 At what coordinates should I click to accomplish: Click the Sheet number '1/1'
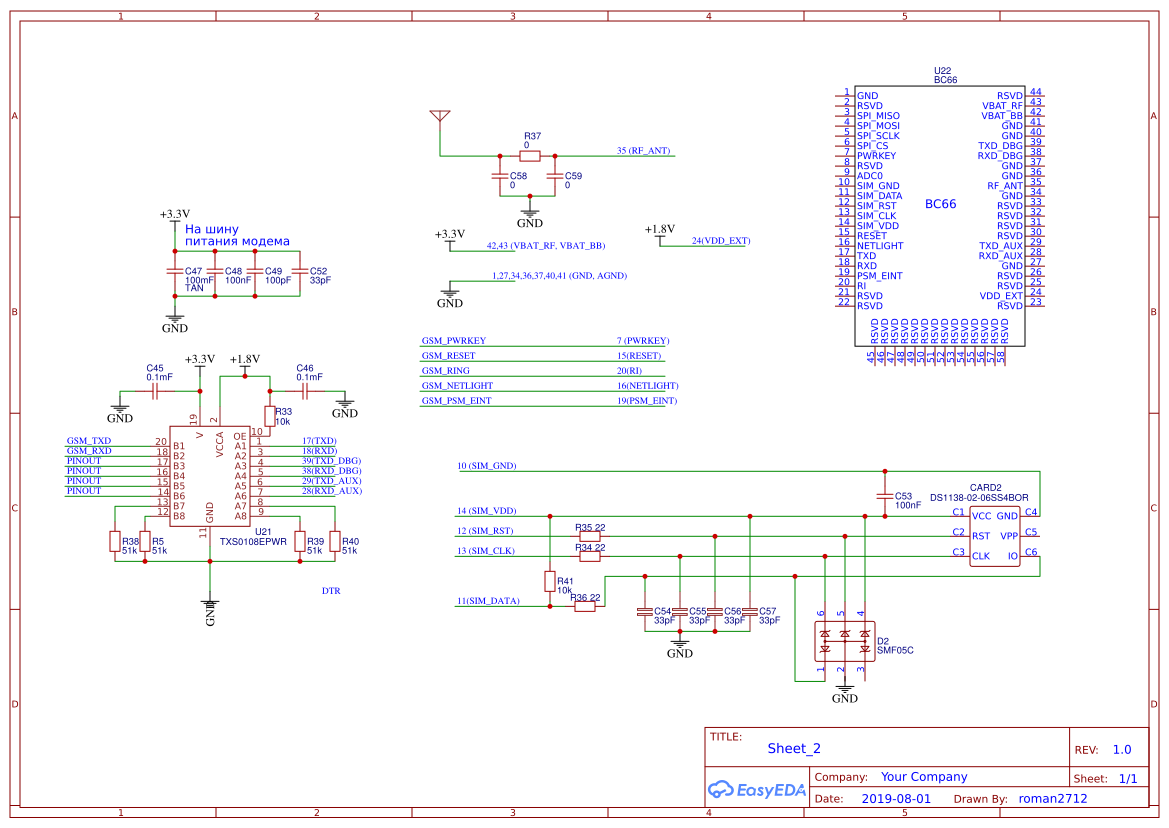1128,779
